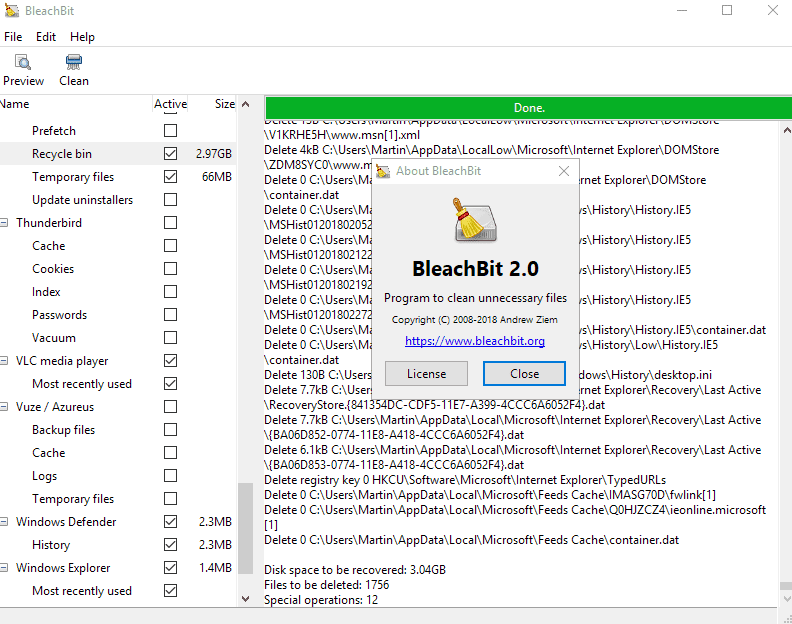
Task: Click the cleaner list scrollbar thumb
Action: click(245, 529)
